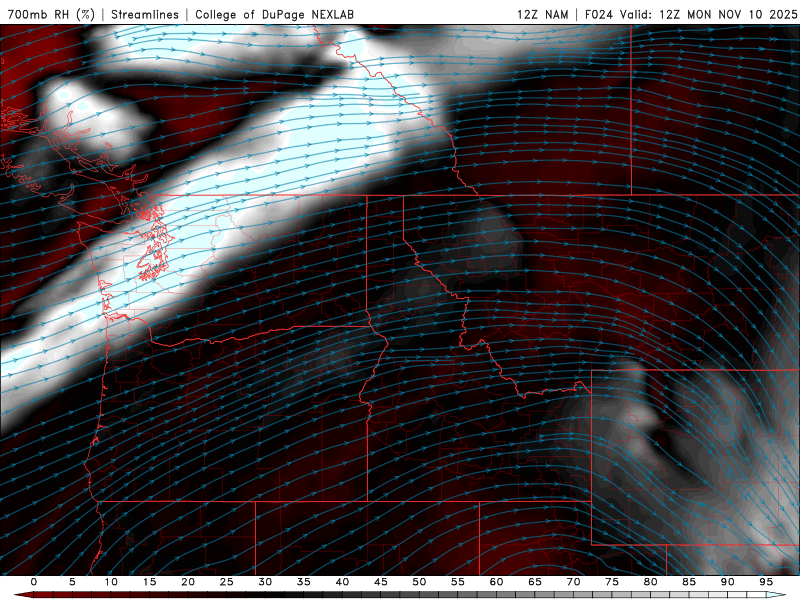Click the colorbar label "5"
The image size is (800, 600).
[72, 582]
